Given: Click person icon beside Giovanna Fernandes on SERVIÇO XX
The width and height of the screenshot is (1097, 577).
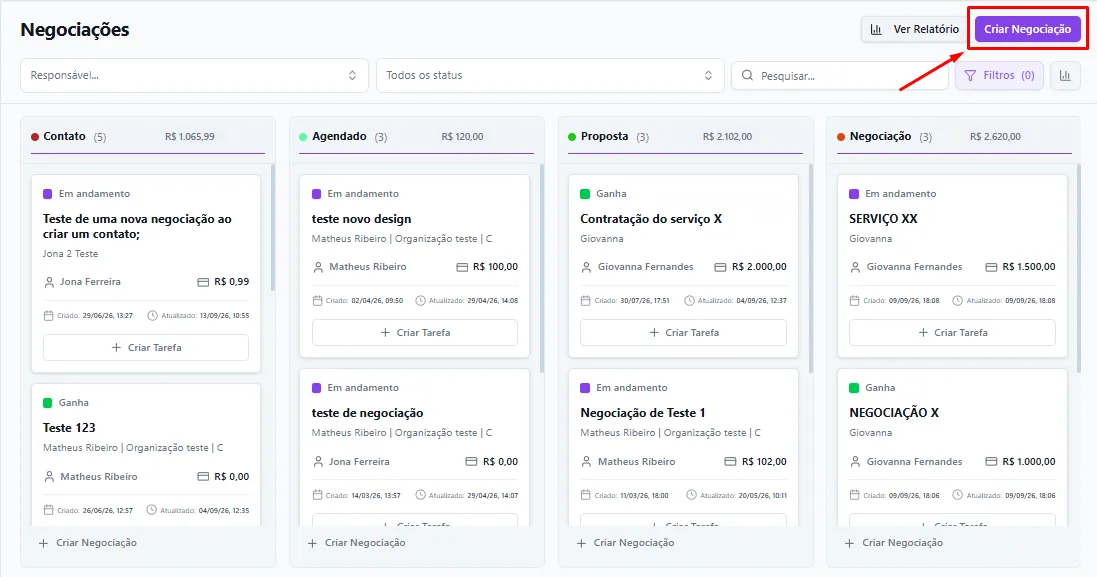Looking at the screenshot, I should [x=855, y=267].
